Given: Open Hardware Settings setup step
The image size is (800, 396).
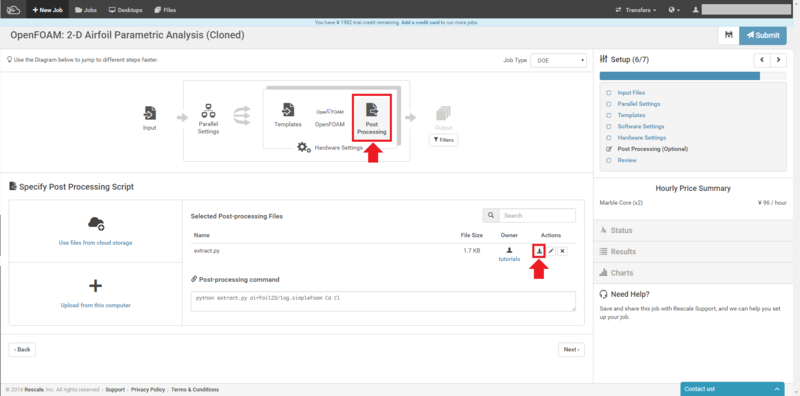Looking at the screenshot, I should [642, 138].
